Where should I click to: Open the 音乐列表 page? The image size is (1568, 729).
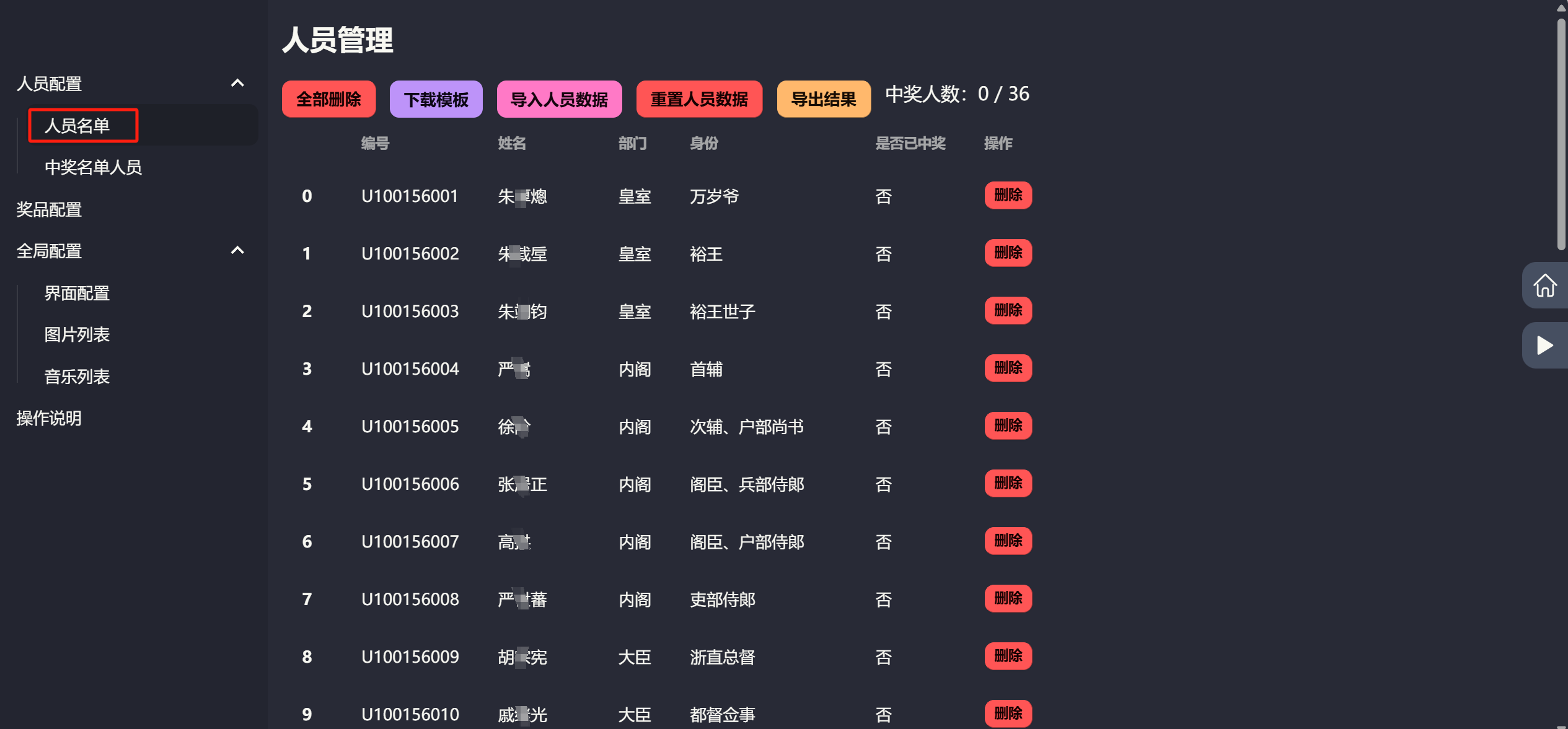click(x=76, y=376)
